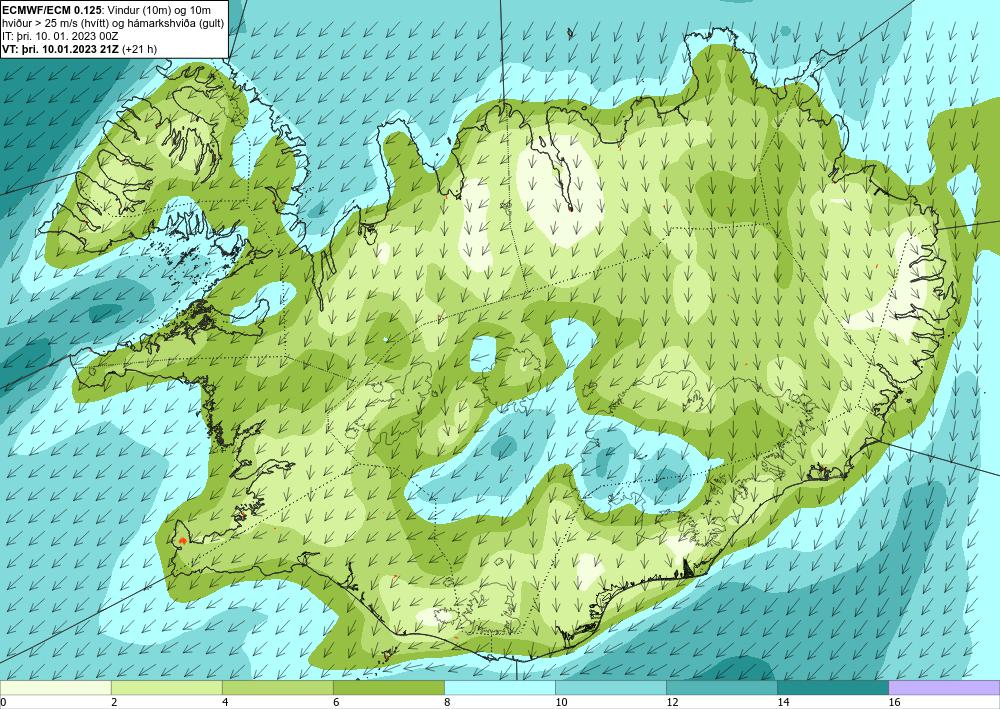Click the legend label "14"
The height and width of the screenshot is (709, 1000).
click(783, 702)
